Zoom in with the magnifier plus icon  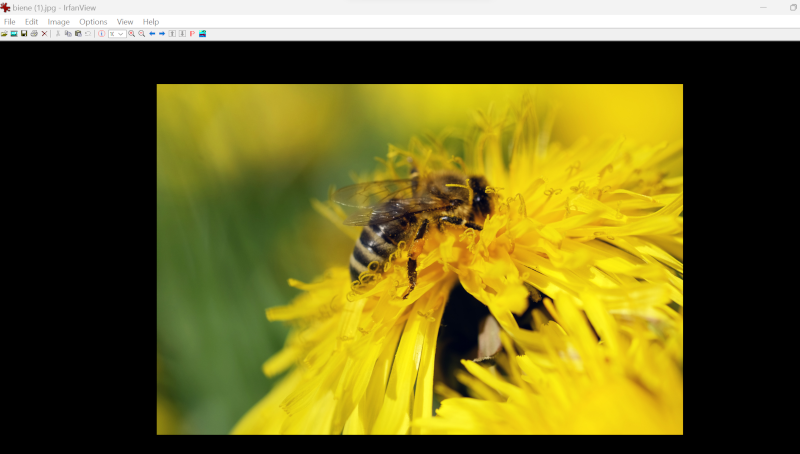[x=132, y=34]
